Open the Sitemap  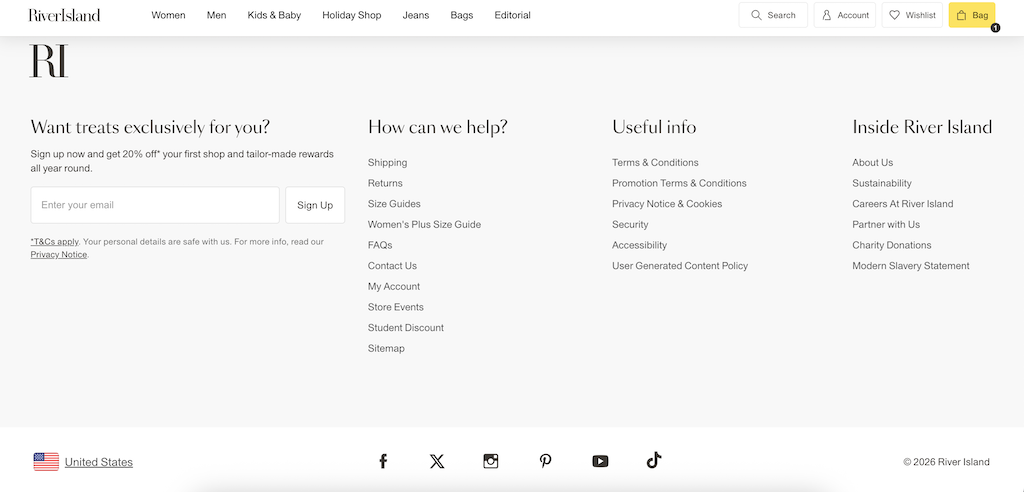point(386,349)
